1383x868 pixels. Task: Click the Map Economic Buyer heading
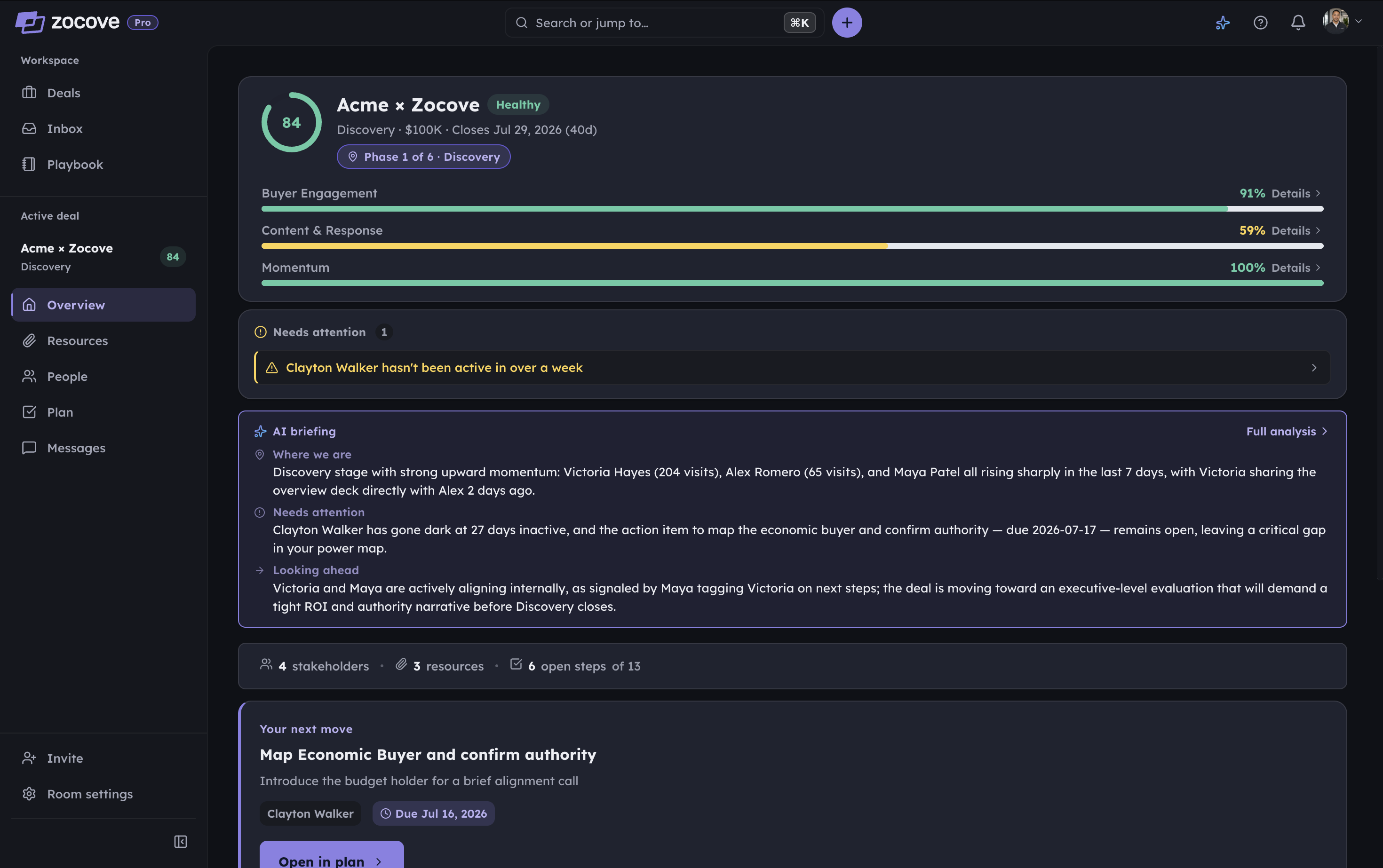pyautogui.click(x=428, y=754)
